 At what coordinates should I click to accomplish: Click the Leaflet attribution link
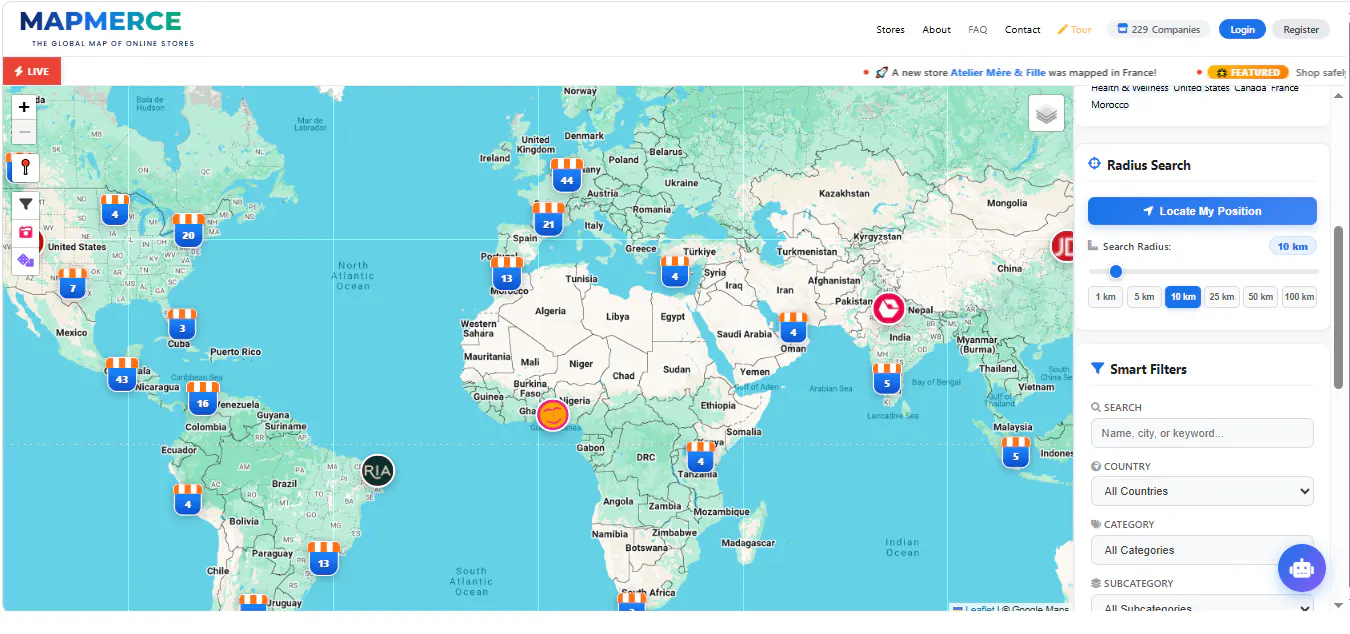click(x=980, y=609)
